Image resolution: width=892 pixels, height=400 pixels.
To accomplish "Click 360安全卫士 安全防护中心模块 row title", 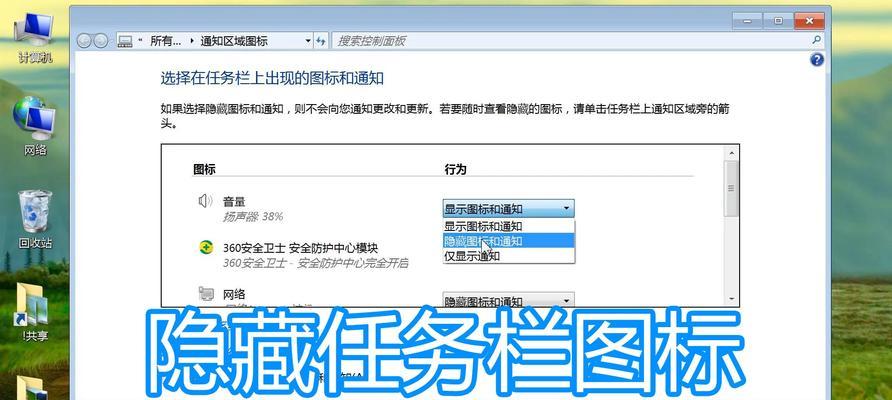I will tap(300, 248).
